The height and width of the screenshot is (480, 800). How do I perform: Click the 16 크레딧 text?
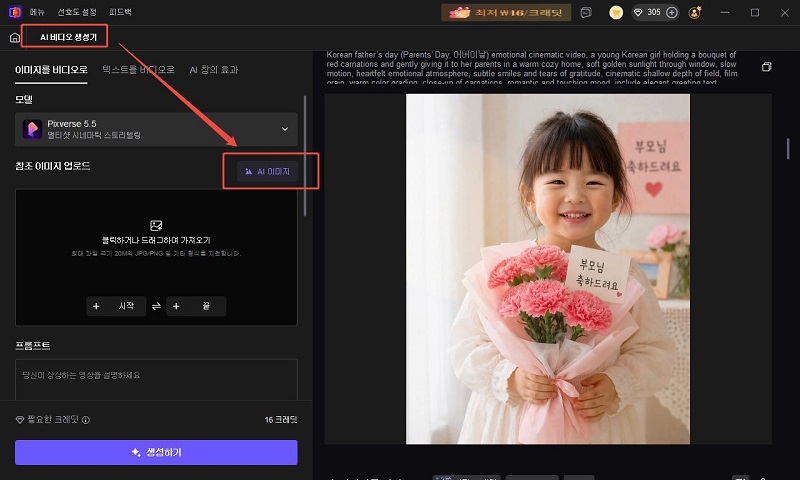(281, 420)
